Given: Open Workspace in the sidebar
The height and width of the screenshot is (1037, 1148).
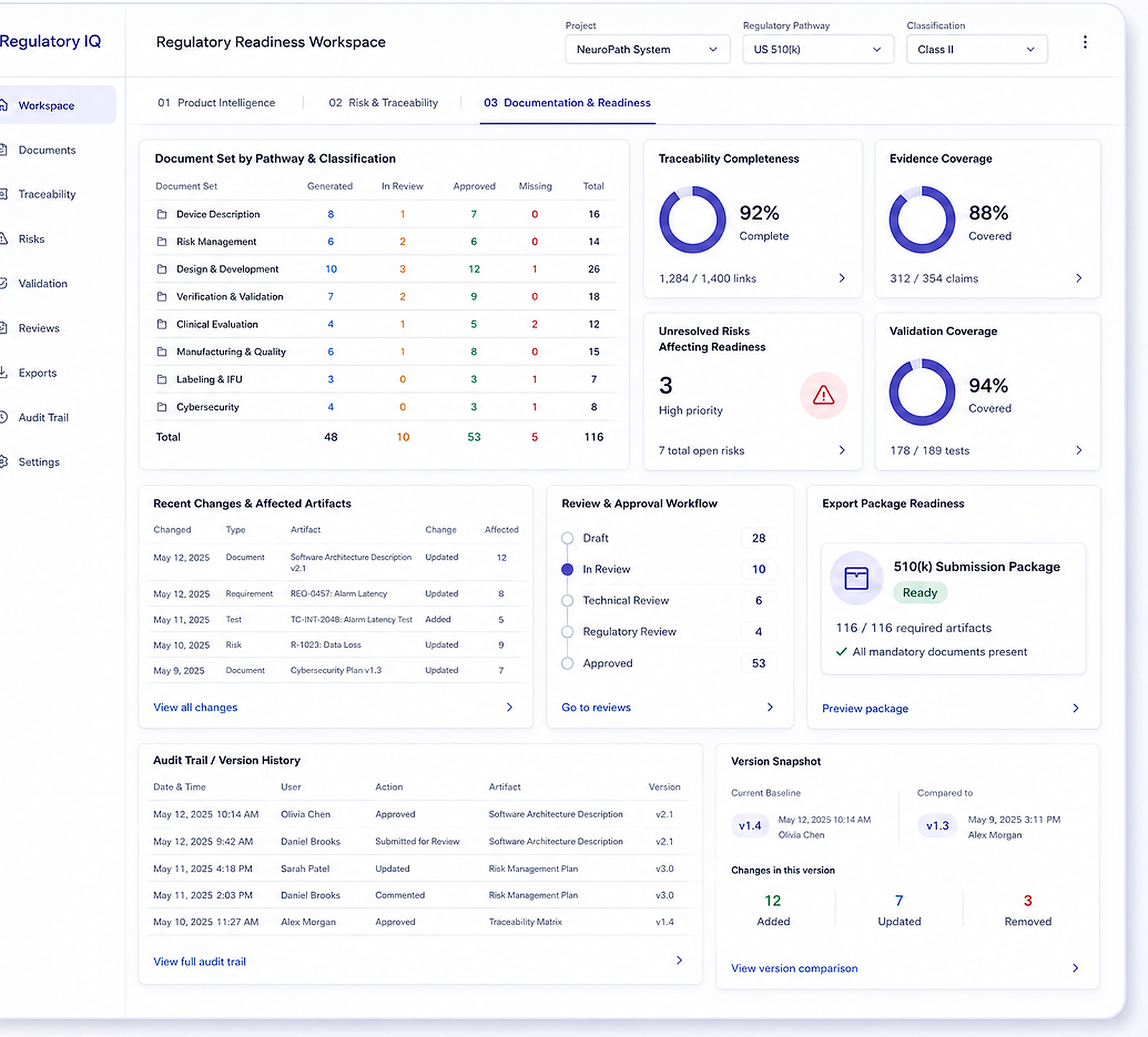Looking at the screenshot, I should [56, 105].
